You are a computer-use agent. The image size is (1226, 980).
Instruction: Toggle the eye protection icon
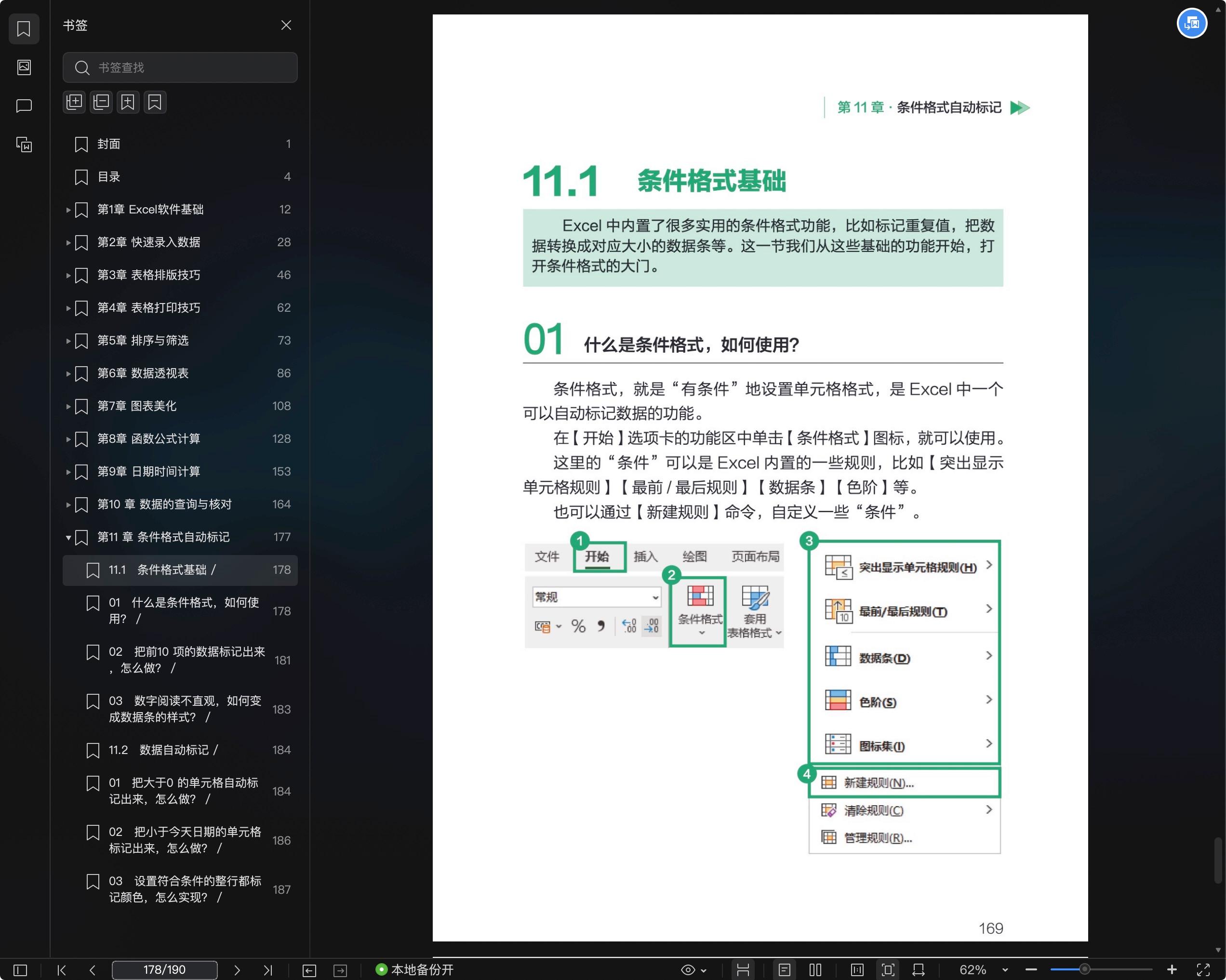coord(688,970)
